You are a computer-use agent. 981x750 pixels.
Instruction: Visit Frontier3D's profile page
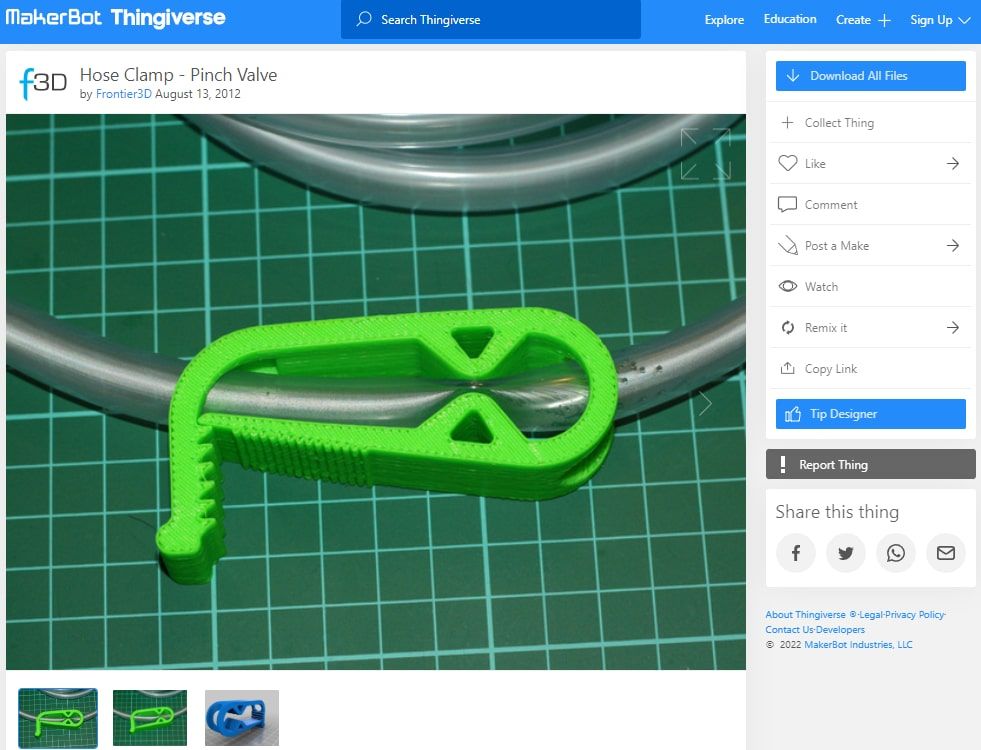tap(122, 93)
